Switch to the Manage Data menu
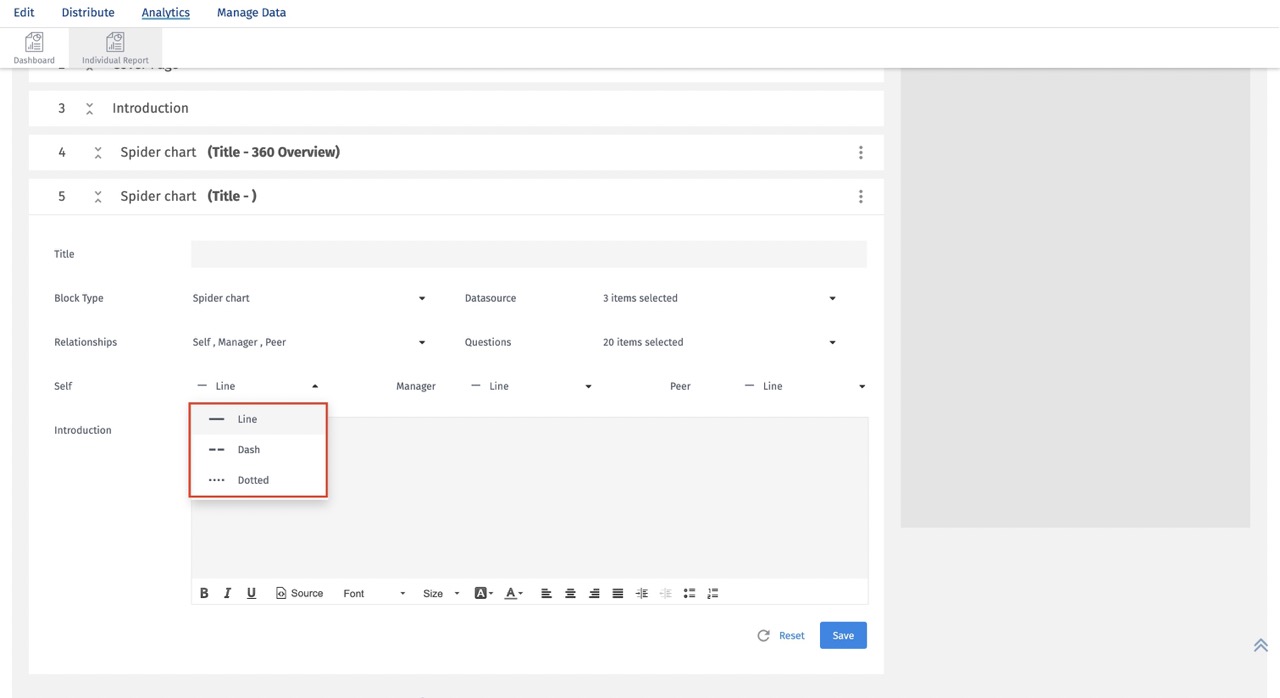The height and width of the screenshot is (698, 1280). tap(251, 12)
